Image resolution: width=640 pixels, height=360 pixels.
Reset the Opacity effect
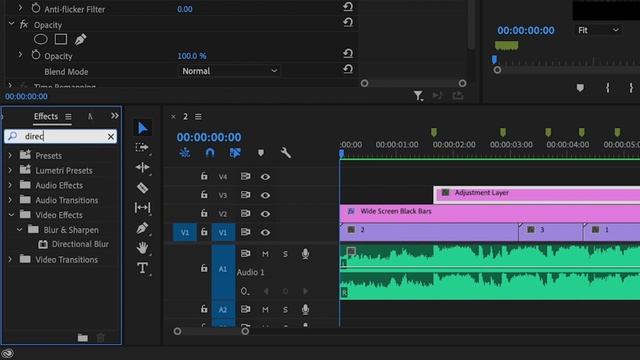pos(348,22)
